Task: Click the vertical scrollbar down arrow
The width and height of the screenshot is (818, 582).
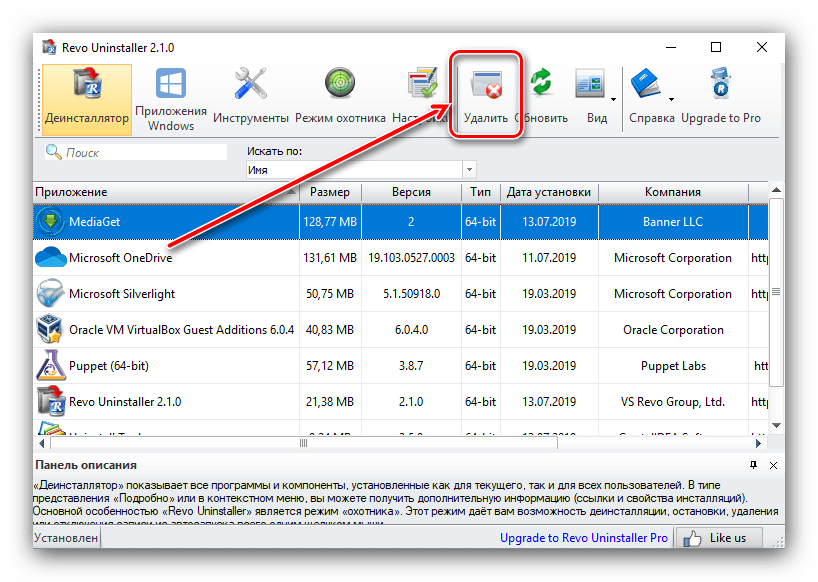Action: 776,426
